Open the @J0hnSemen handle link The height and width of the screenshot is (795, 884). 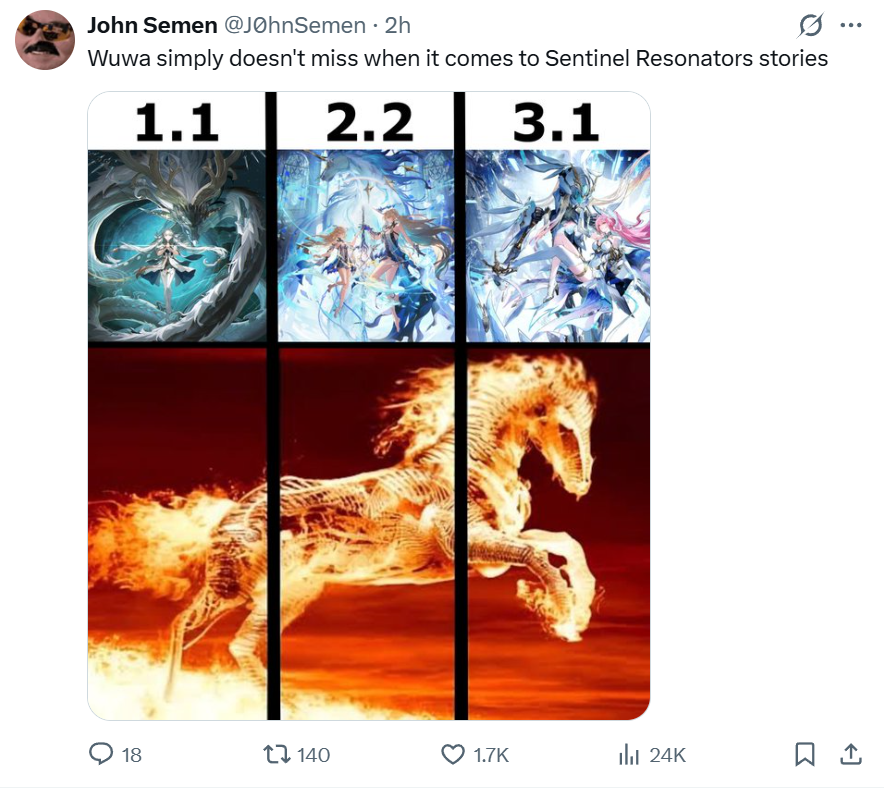pyautogui.click(x=295, y=25)
